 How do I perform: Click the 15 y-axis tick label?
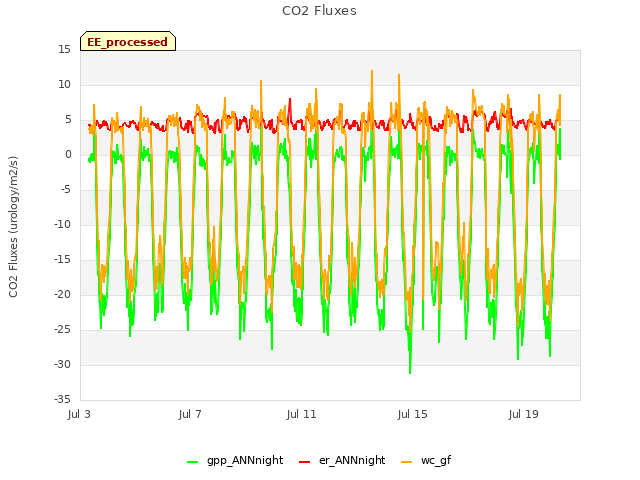point(64,50)
